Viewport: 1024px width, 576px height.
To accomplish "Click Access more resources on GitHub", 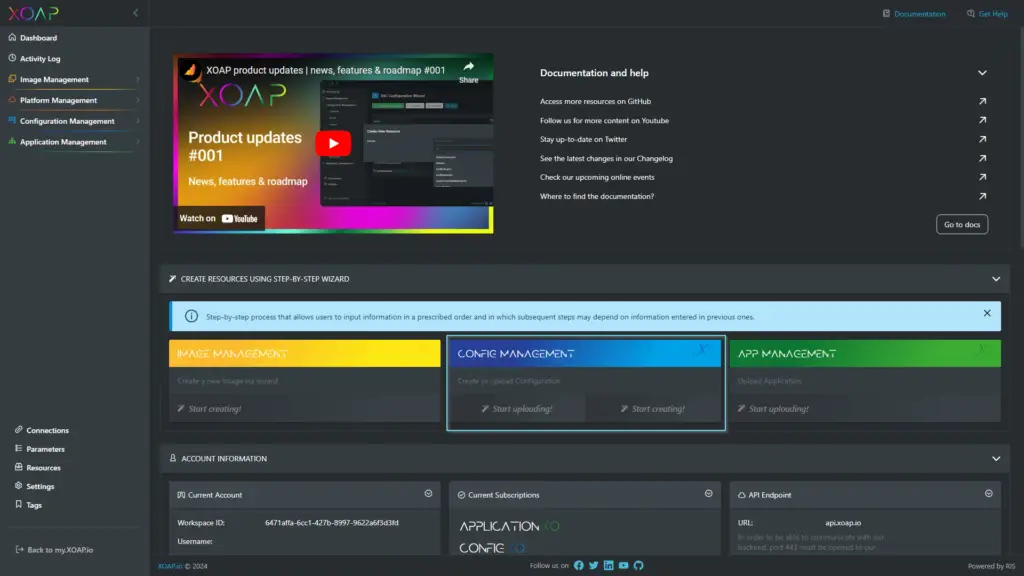I will (595, 101).
